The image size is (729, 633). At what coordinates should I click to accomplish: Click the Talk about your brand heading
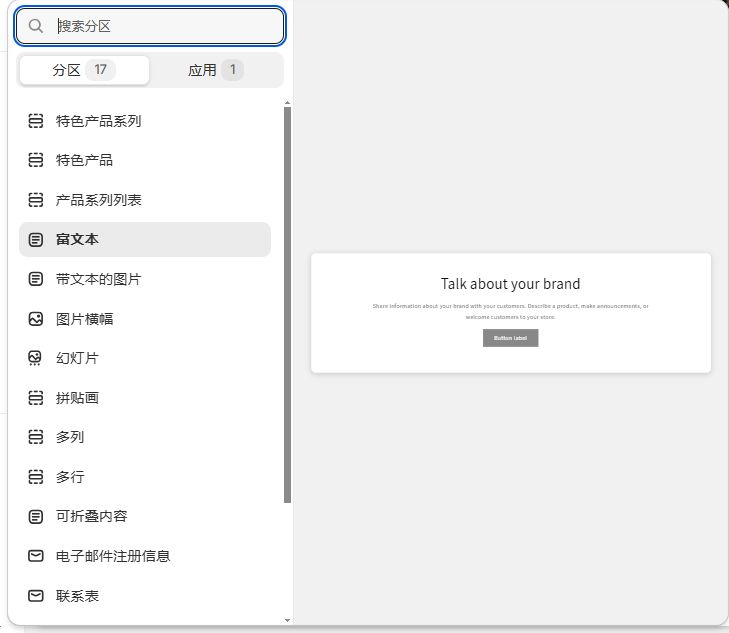pos(510,284)
